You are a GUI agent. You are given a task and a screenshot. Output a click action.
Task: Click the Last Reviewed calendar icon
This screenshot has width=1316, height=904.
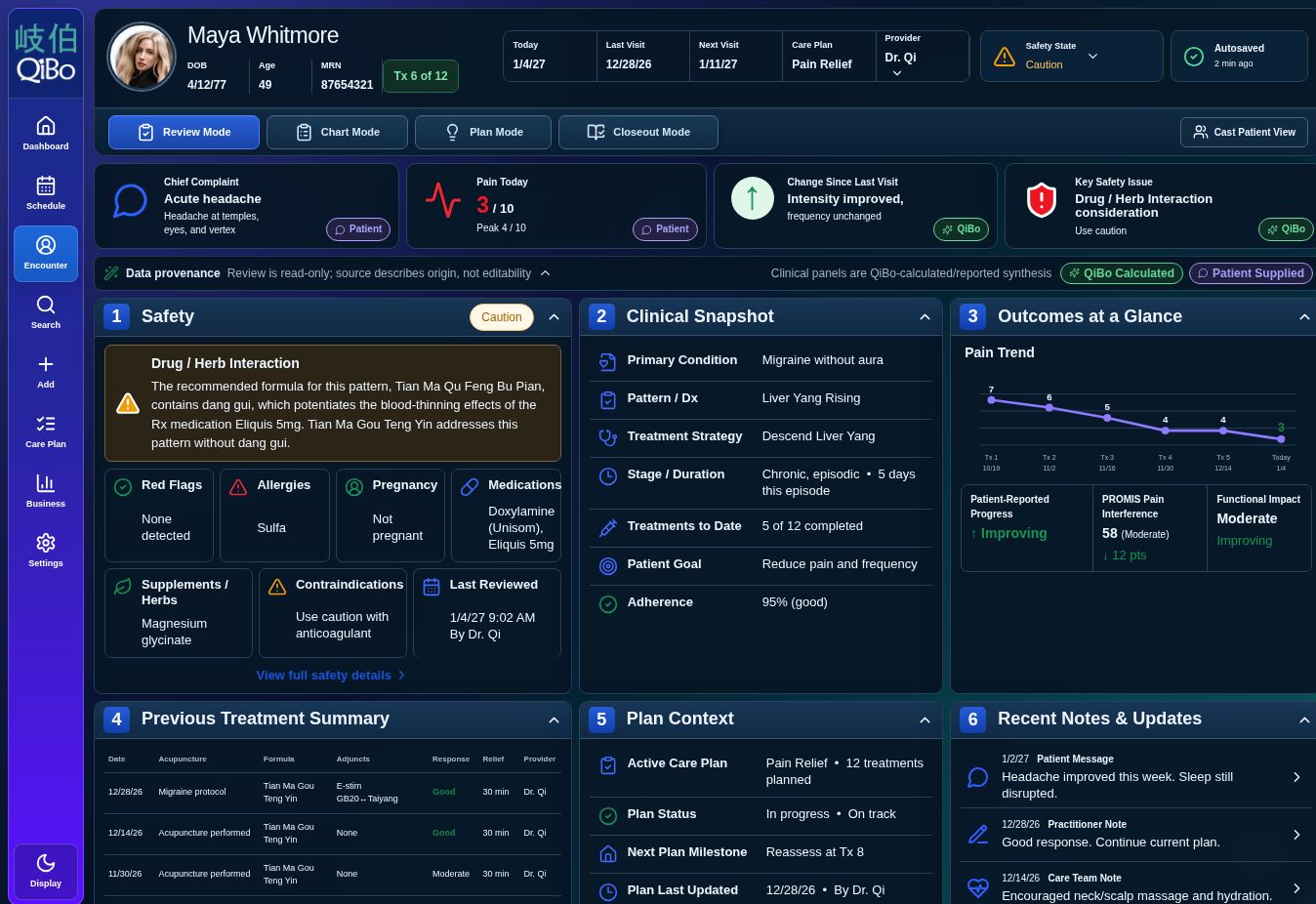pos(432,587)
